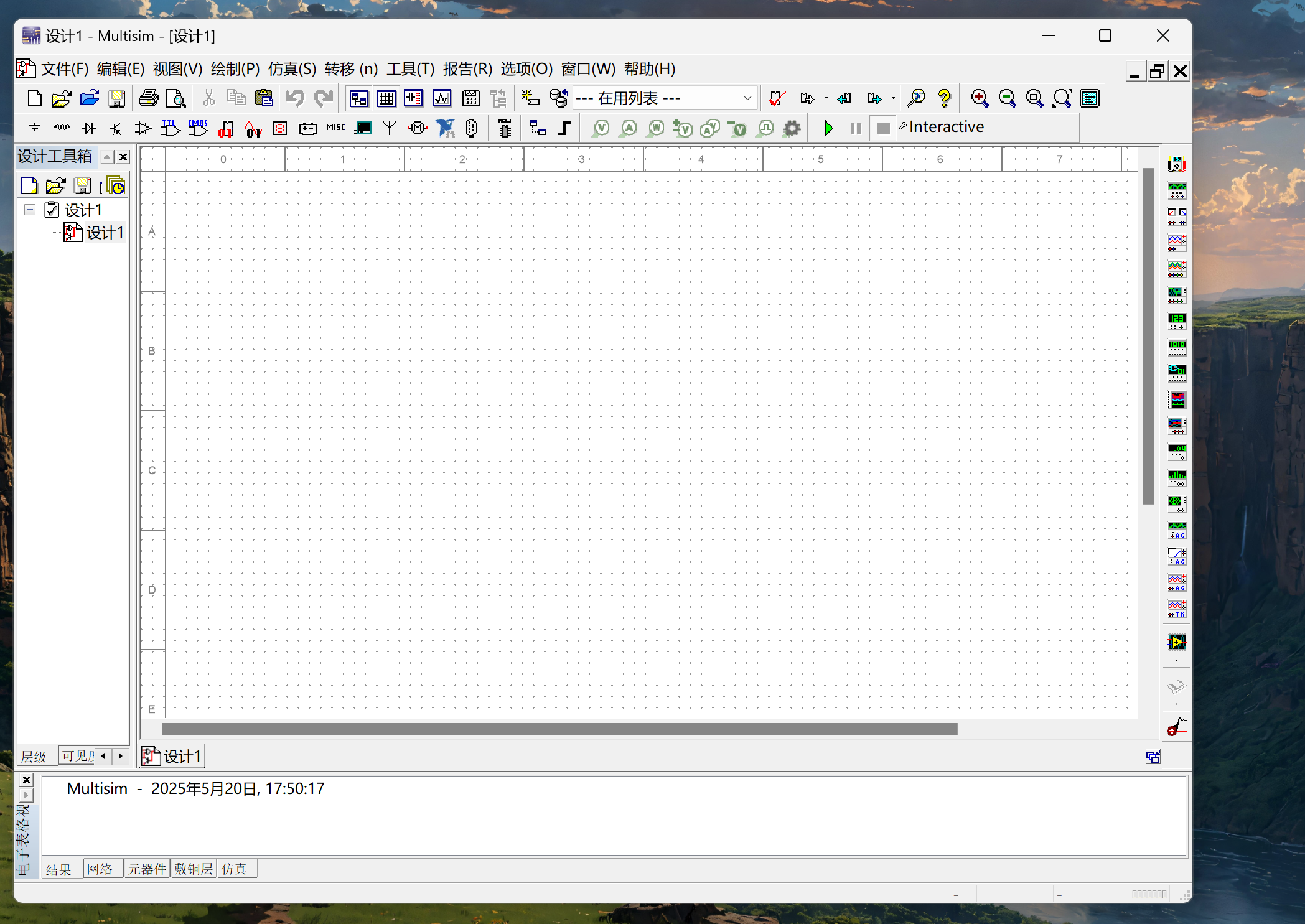Screen dimensions: 1305x924
Task: Place a ground/source component icon
Action: (x=35, y=128)
